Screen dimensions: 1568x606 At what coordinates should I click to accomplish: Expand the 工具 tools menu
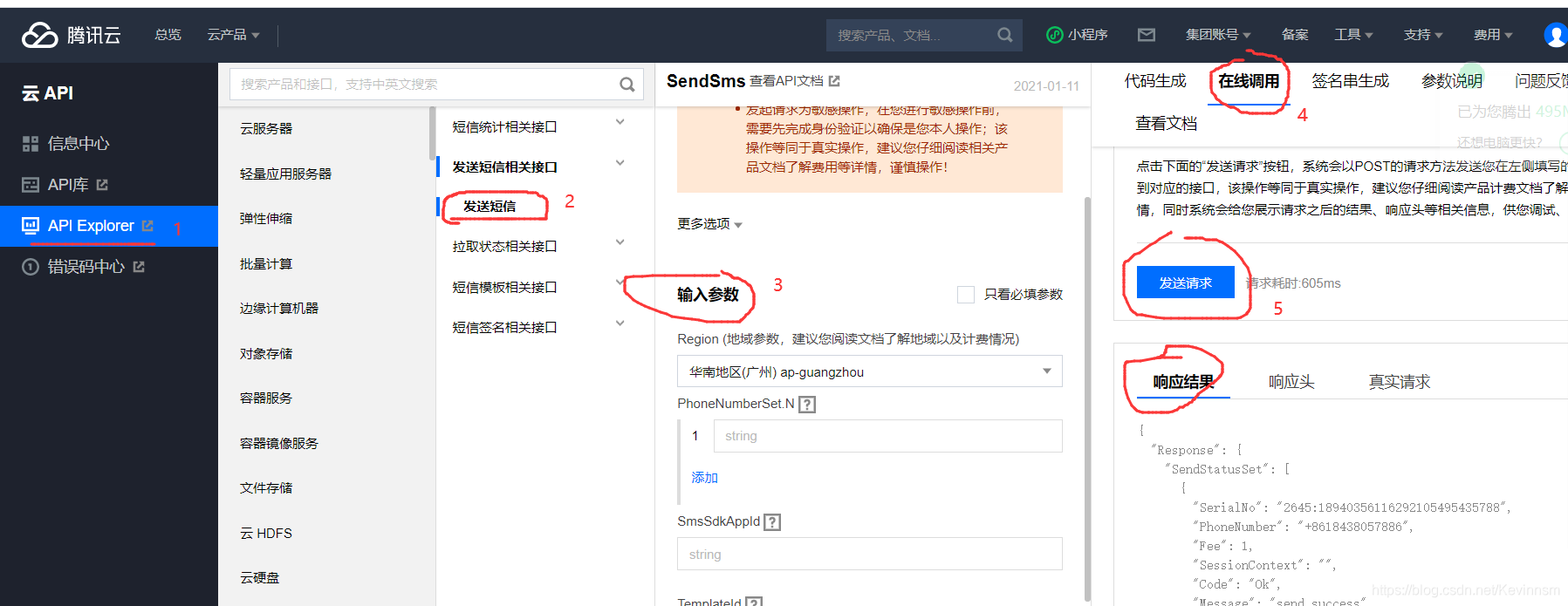coord(1353,35)
